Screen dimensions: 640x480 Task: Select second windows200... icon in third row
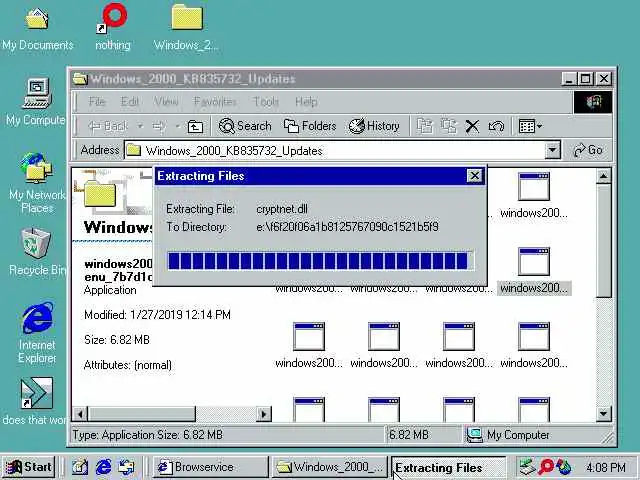tap(384, 345)
